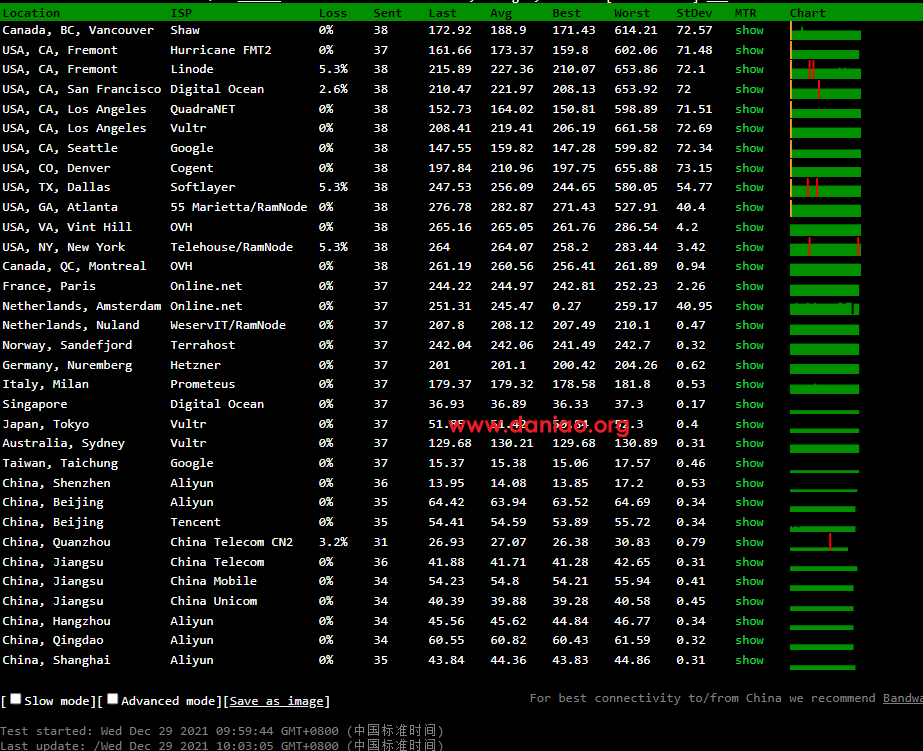Show MTR for Los Angeles QuadraNET
The image size is (923, 751).
click(749, 109)
